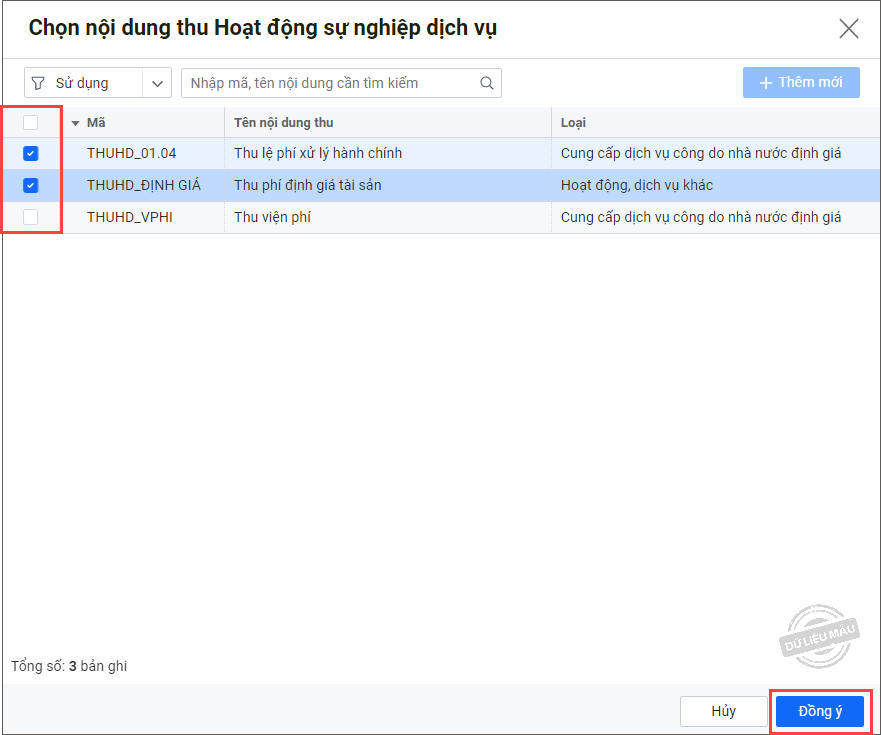Toggle the select-all checkbox in table header
The width and height of the screenshot is (881, 735).
pos(31,123)
